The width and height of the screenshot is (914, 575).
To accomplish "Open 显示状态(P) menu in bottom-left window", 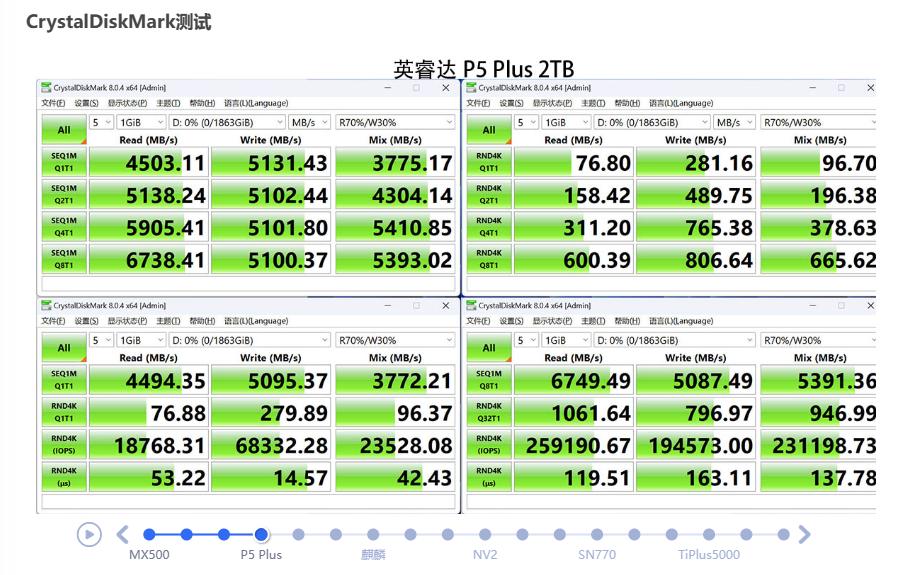I will click(127, 321).
